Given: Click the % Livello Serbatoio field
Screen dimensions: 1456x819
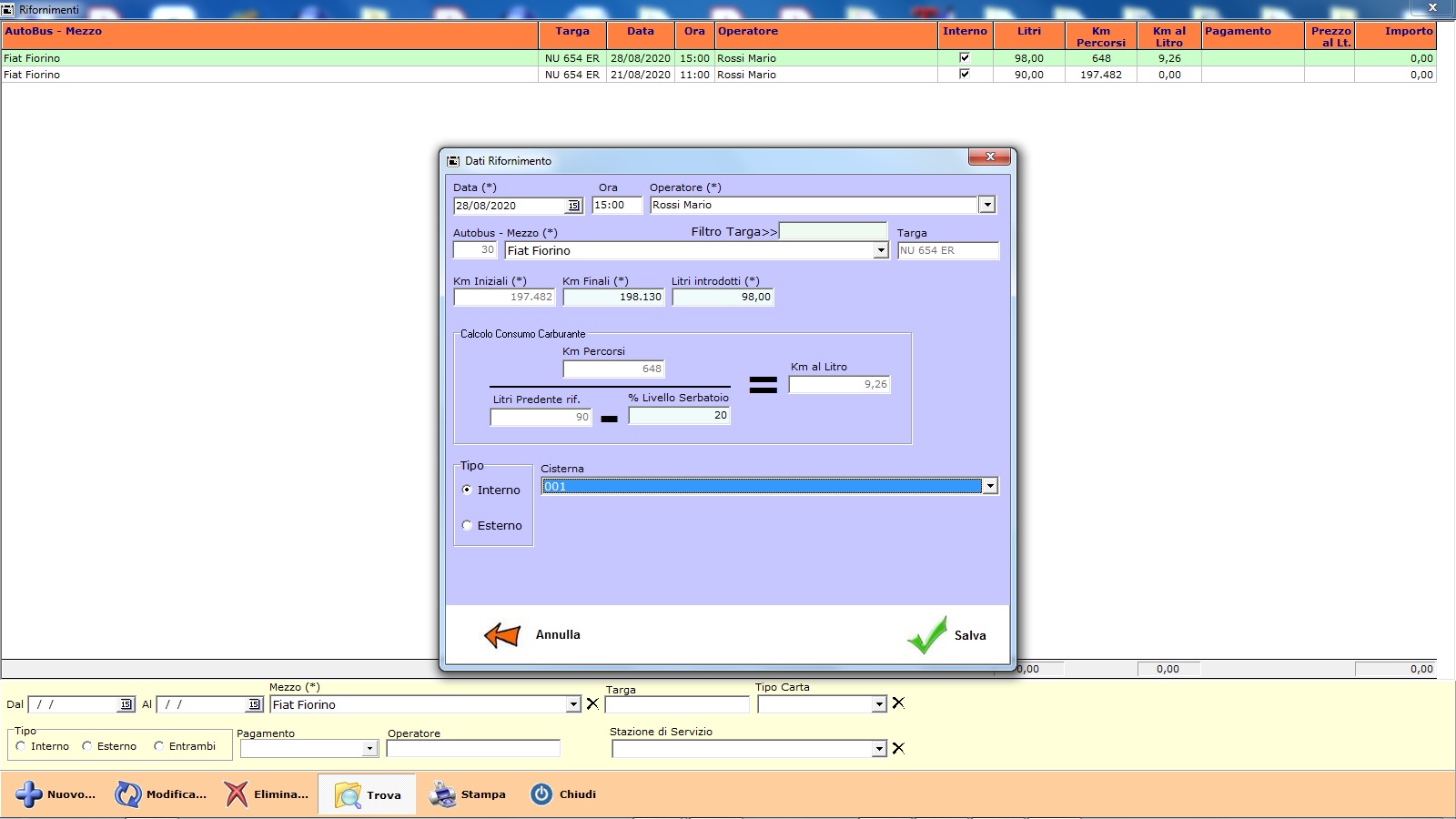Looking at the screenshot, I should coord(679,415).
